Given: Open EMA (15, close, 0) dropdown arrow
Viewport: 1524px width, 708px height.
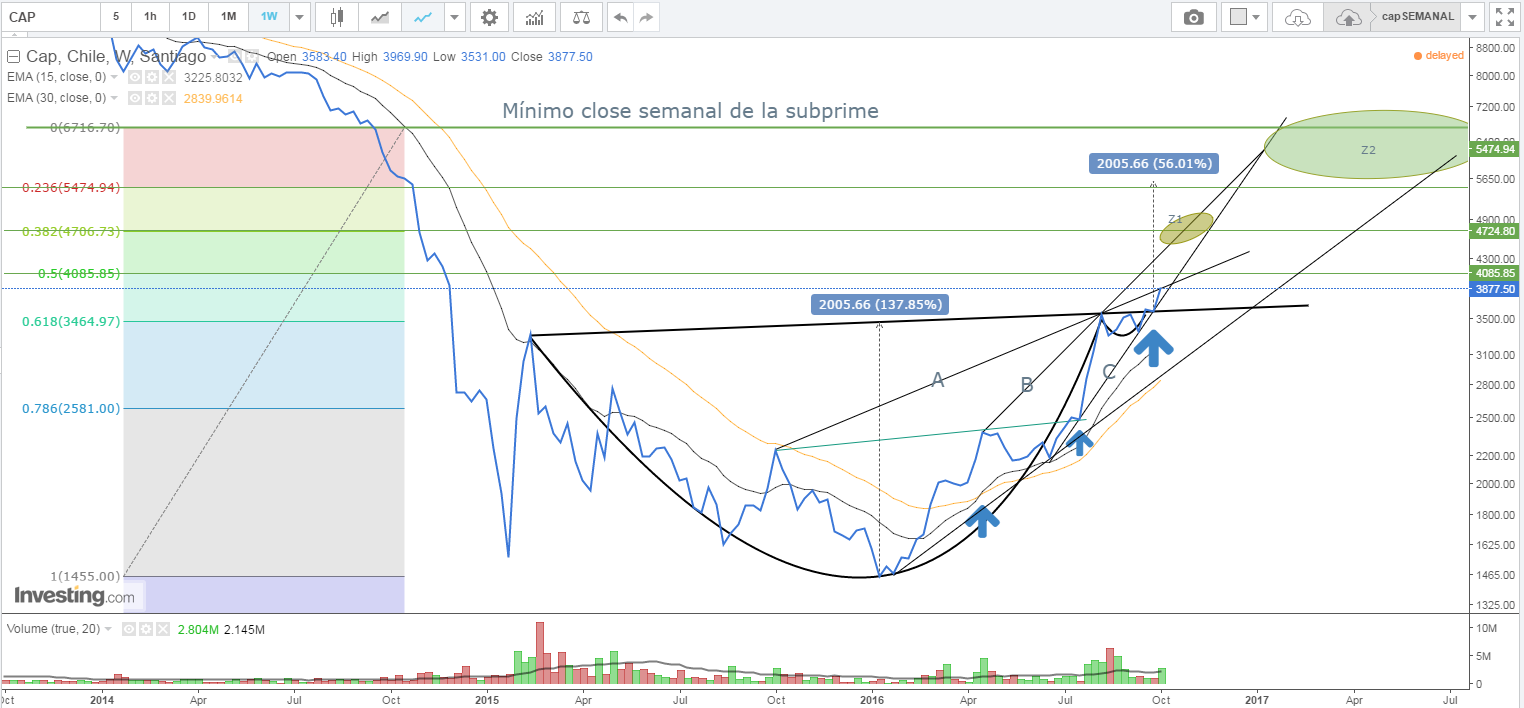Looking at the screenshot, I should click(x=114, y=77).
